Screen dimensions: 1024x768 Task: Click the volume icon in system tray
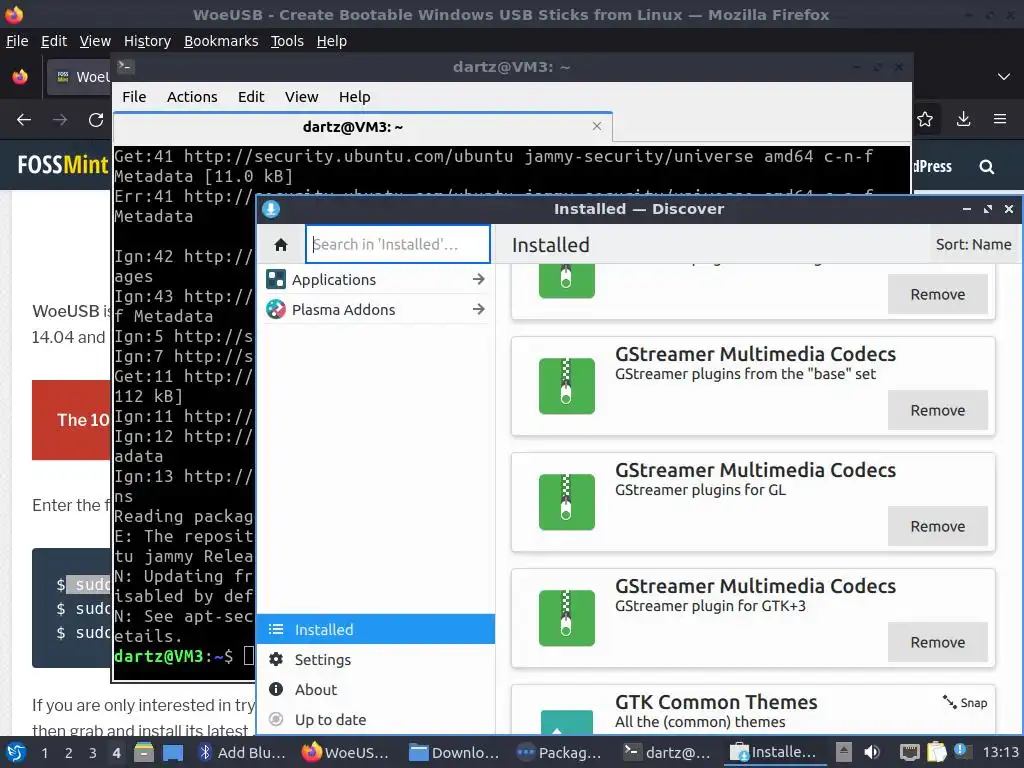pyautogui.click(x=872, y=752)
